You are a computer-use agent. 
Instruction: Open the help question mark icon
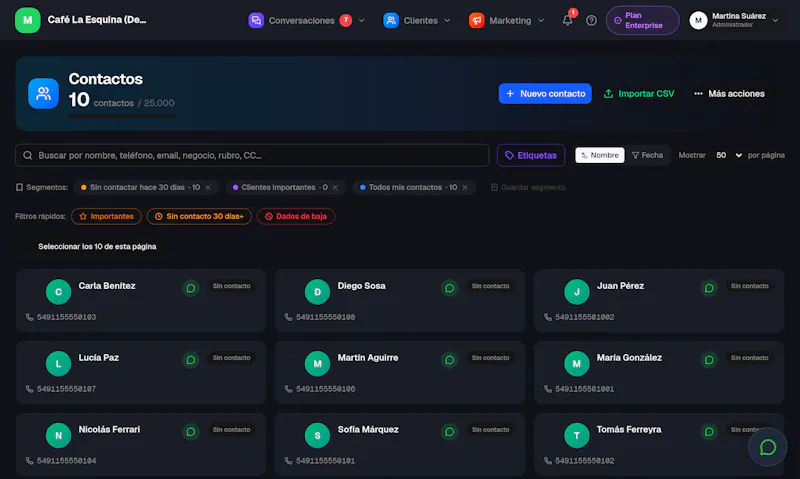pyautogui.click(x=591, y=20)
